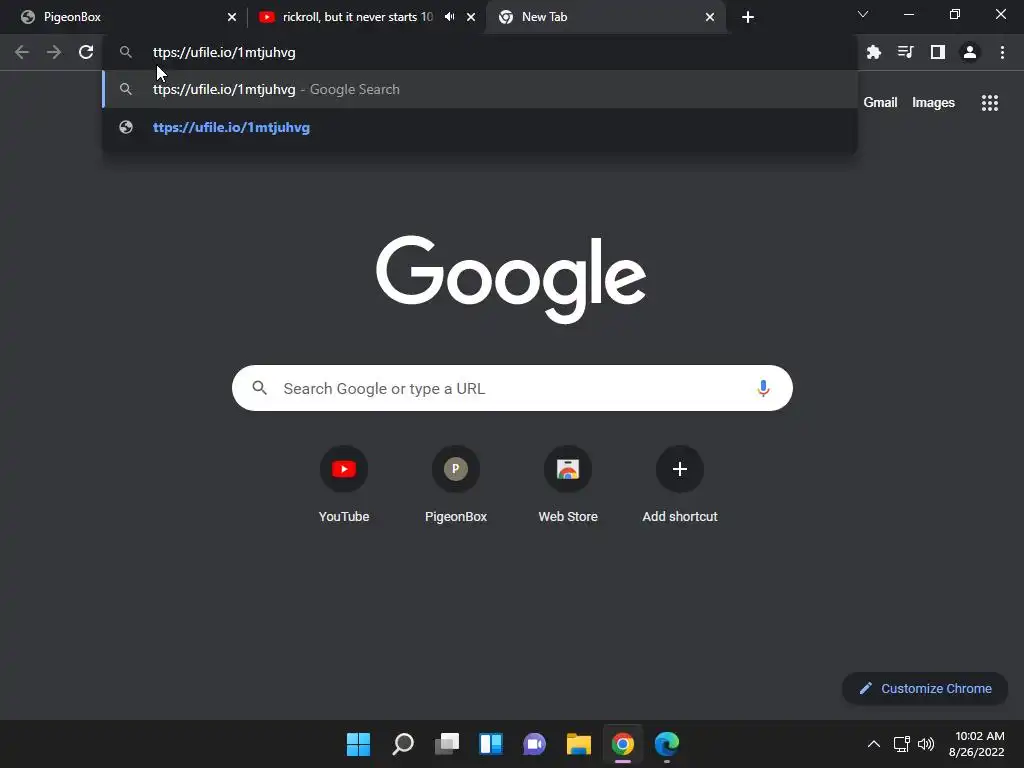Select the Google Search suggestion row

click(x=480, y=89)
